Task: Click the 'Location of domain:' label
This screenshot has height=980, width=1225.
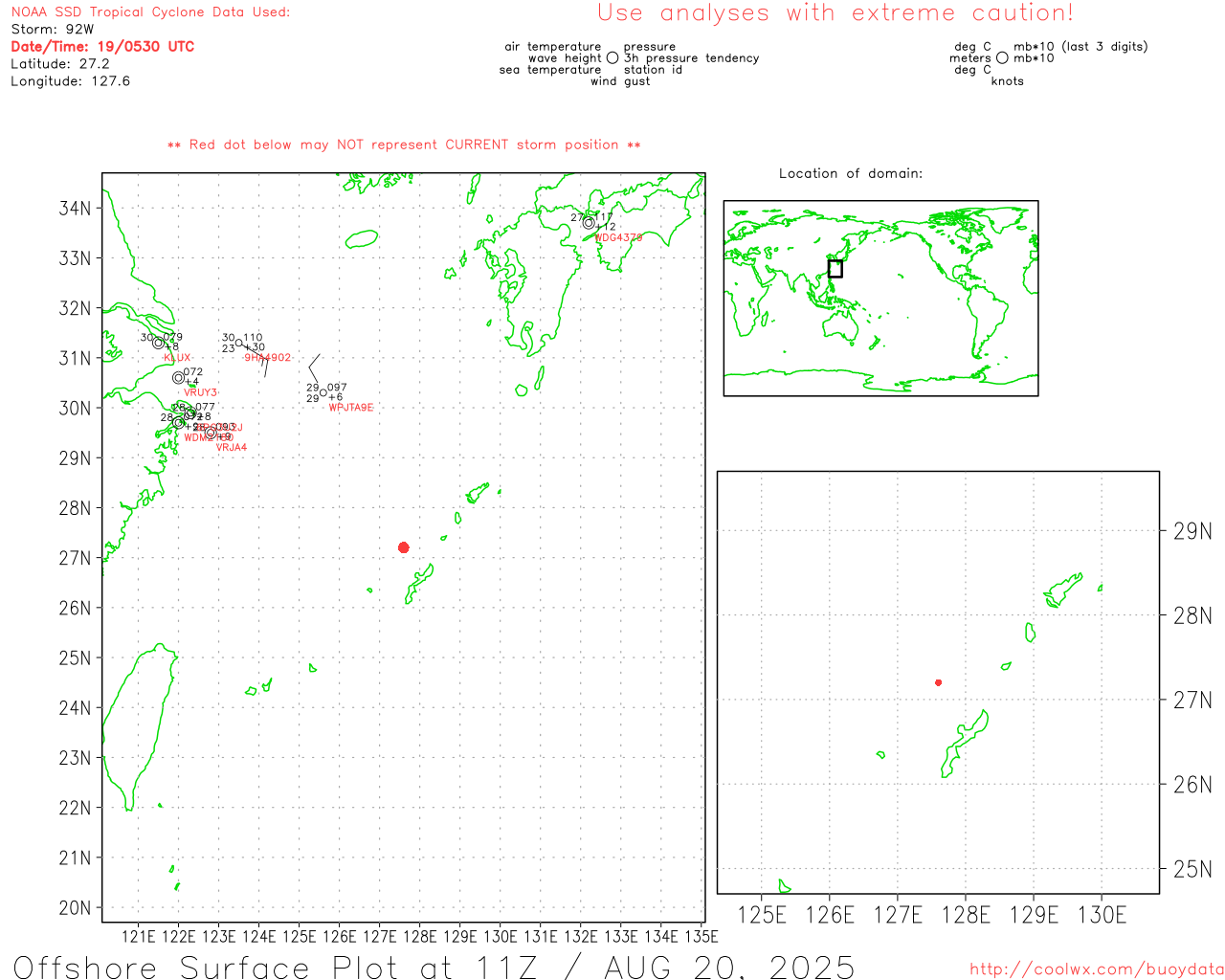Action: 851,173
